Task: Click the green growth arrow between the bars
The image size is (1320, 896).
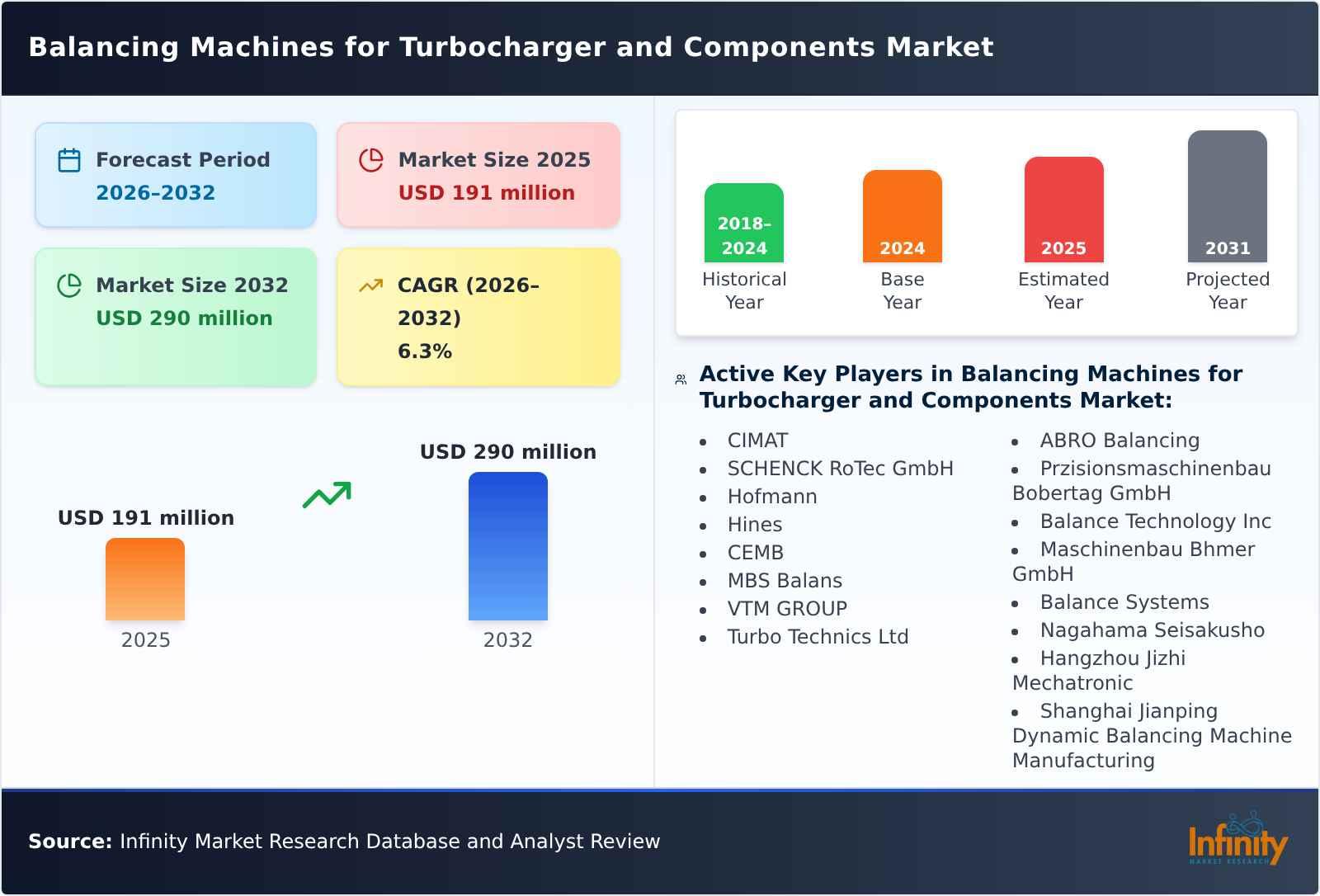Action: pos(326,495)
